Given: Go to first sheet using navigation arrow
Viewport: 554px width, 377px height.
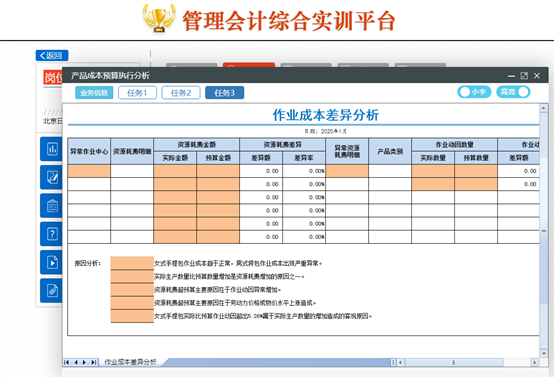Looking at the screenshot, I should pyautogui.click(x=67, y=362).
